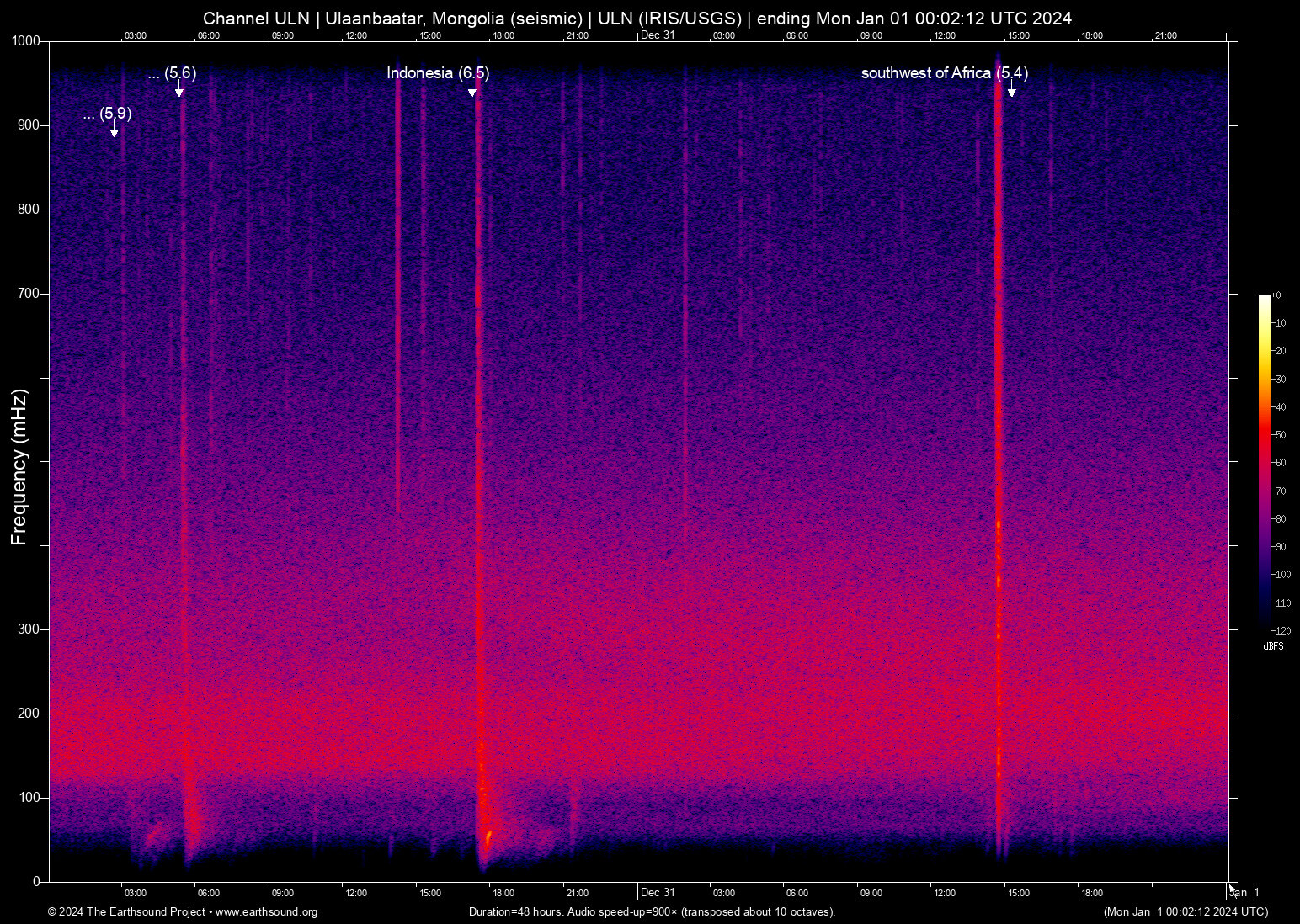1300x924 pixels.
Task: Click the 500 mHz frequency tick mark
Action: point(46,461)
